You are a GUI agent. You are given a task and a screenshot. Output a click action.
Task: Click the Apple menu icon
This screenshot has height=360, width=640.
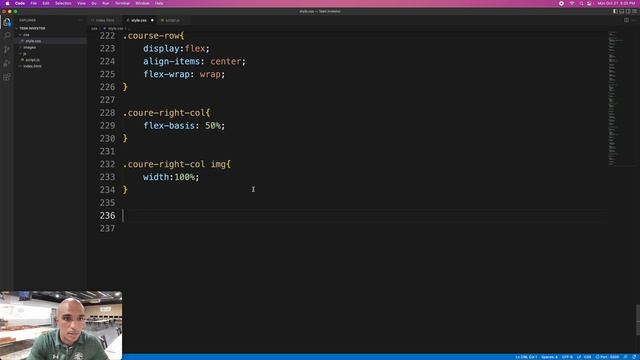(7, 3)
